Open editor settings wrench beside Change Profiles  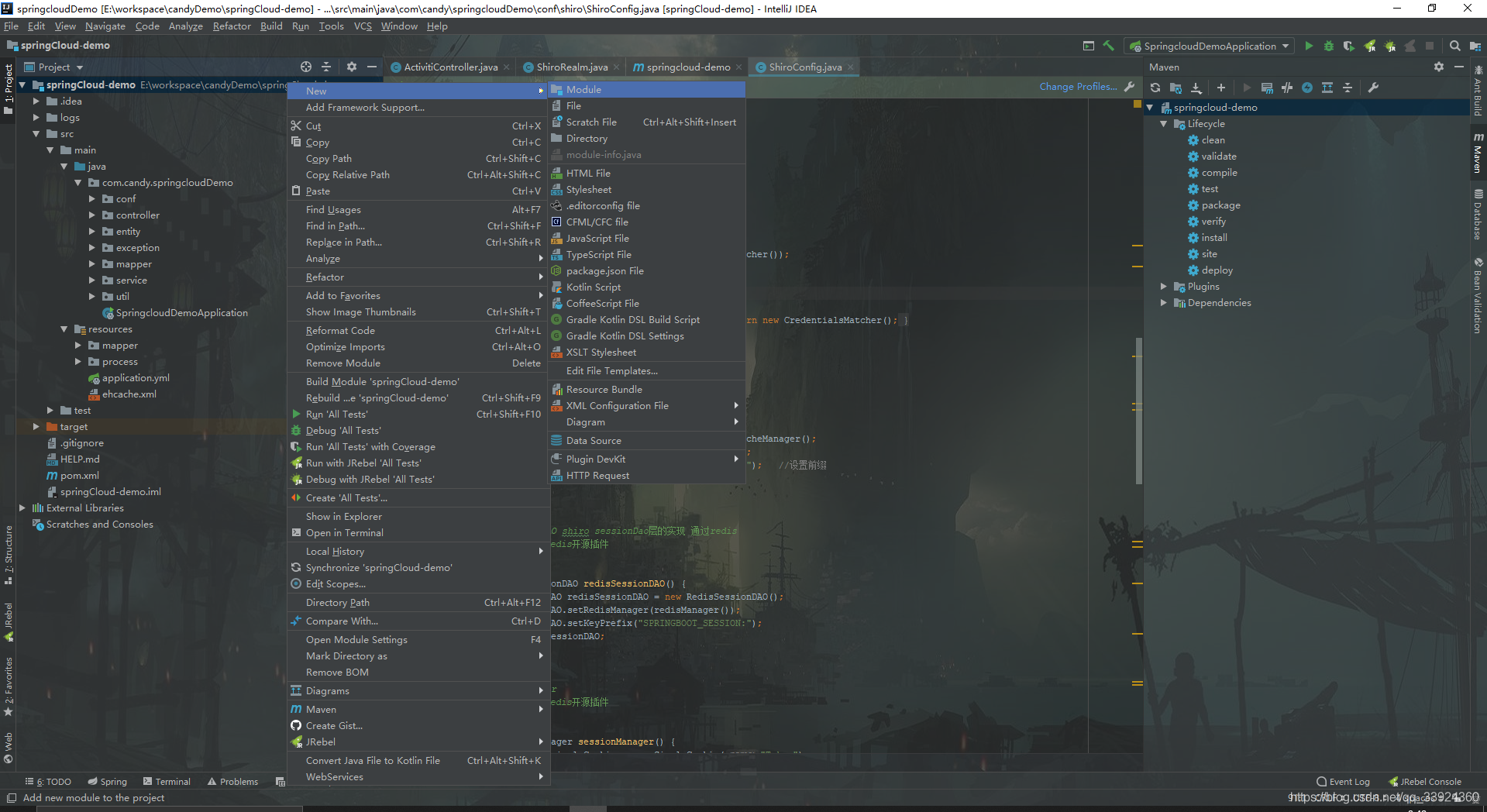[1129, 87]
